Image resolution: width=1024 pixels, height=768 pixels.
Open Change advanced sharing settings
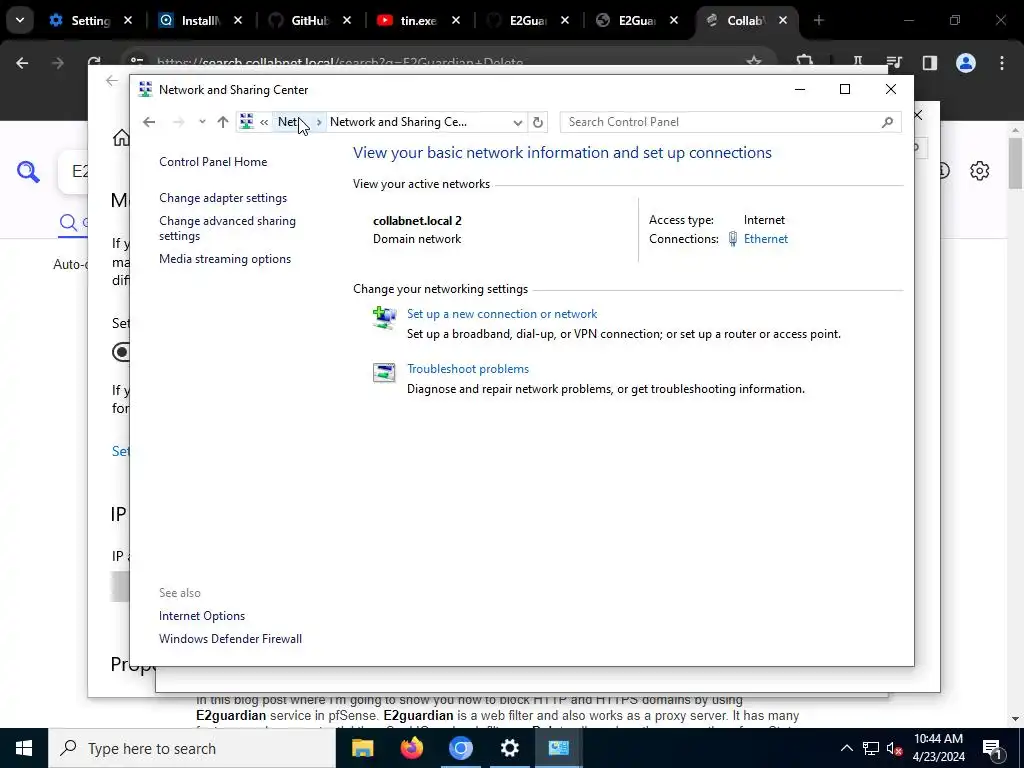pos(227,229)
